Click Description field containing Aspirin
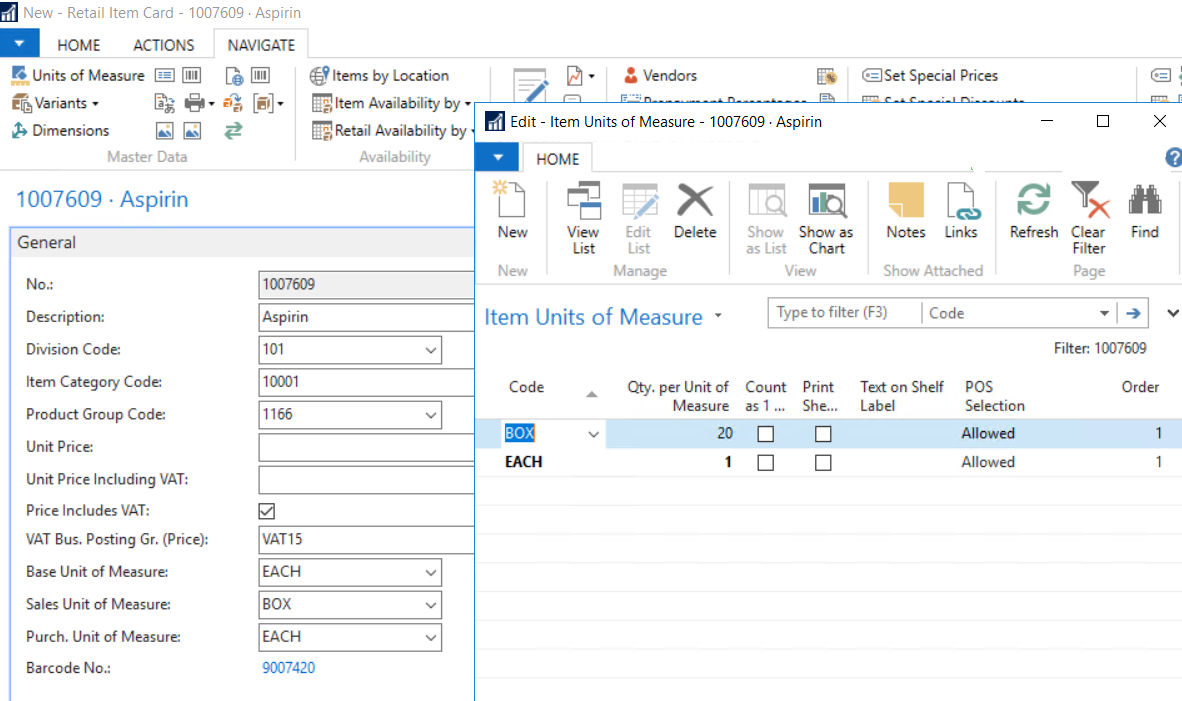 [x=366, y=317]
